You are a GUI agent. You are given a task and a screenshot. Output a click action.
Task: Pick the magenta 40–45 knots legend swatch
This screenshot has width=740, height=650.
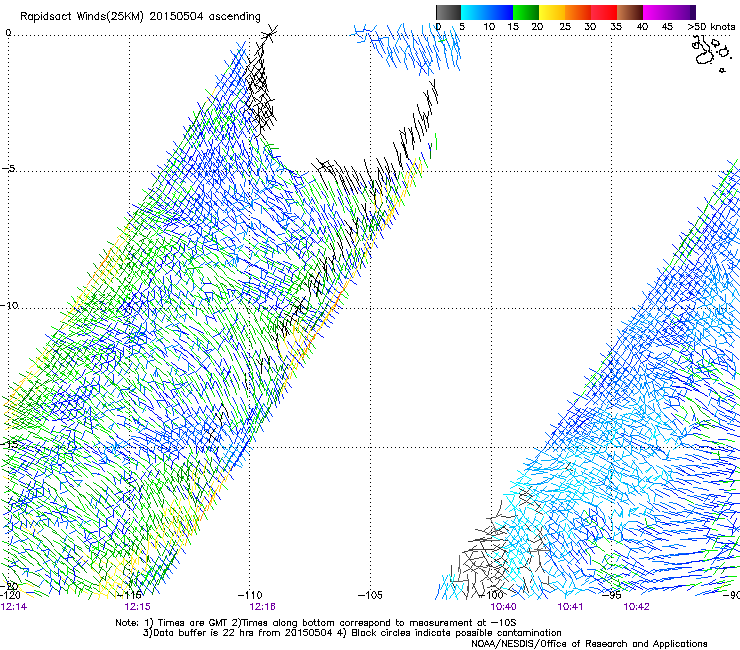pos(656,12)
